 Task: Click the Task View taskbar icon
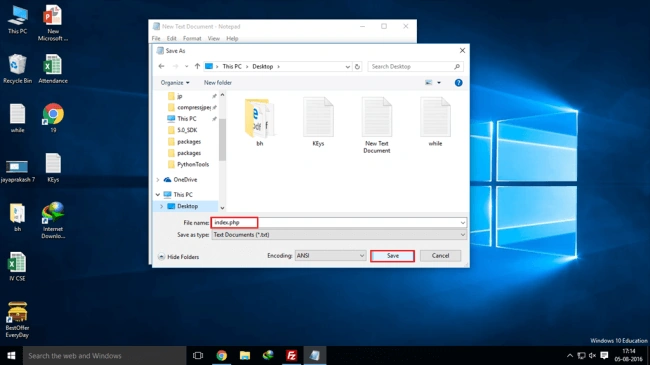click(198, 355)
